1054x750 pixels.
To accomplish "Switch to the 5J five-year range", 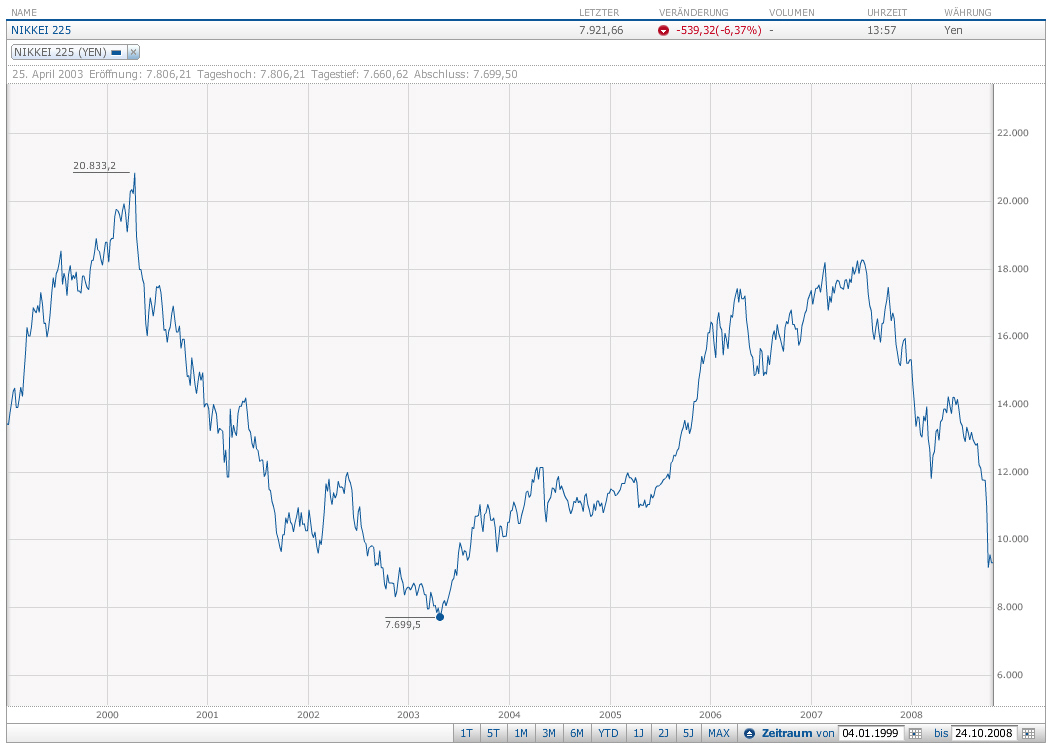I will tap(688, 733).
